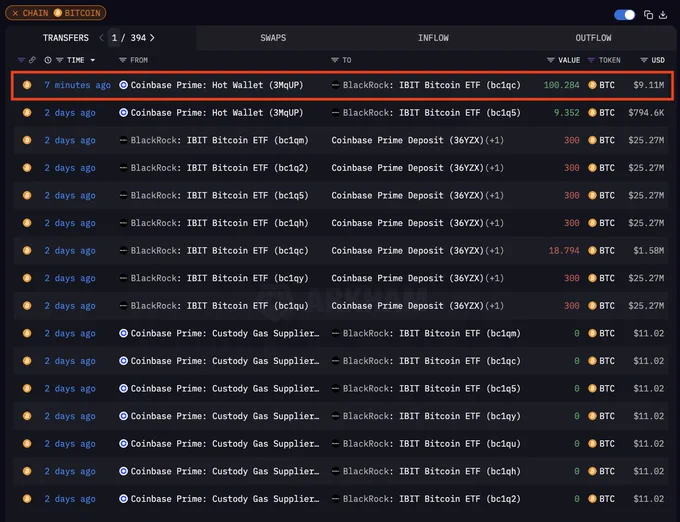680x522 pixels.
Task: Click Coinbase logo in bc1qy gas row
Action: (x=124, y=416)
